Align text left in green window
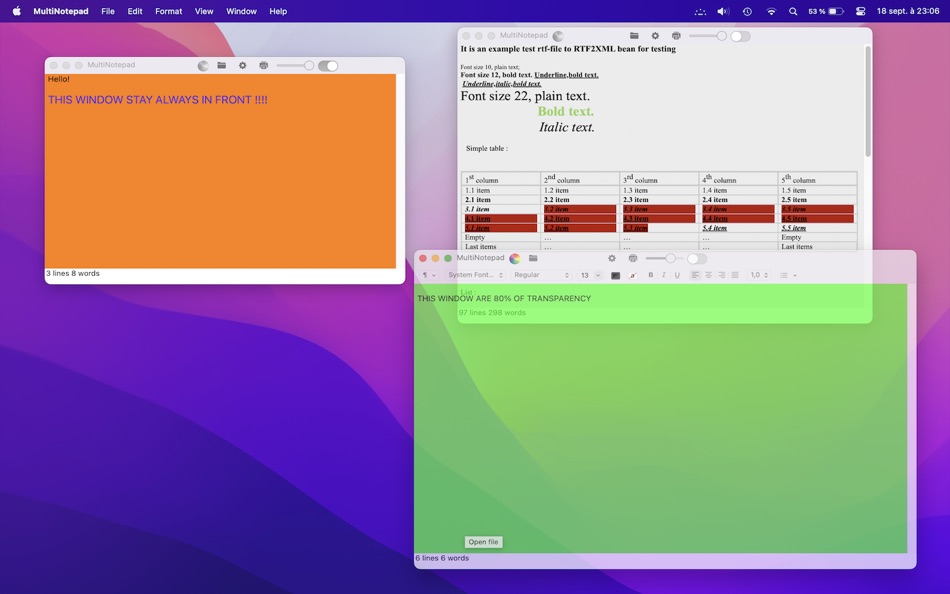 [x=696, y=275]
